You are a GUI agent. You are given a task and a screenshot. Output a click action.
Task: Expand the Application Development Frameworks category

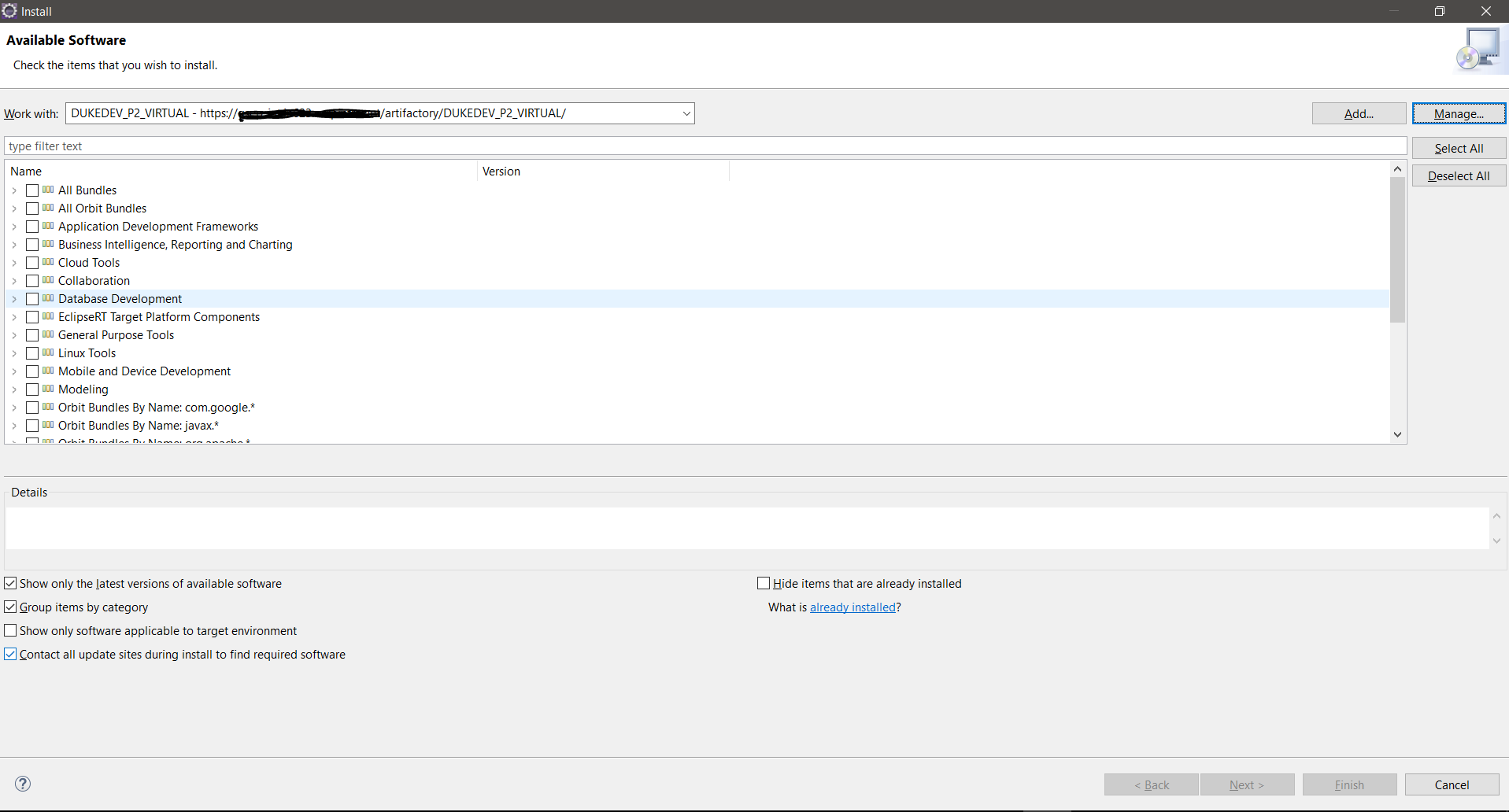[x=14, y=227]
